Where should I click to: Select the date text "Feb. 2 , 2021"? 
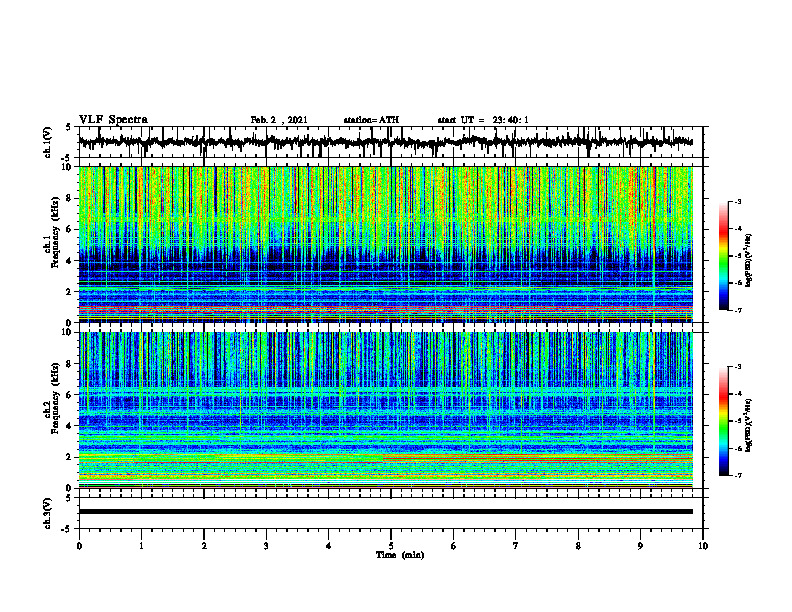click(279, 120)
